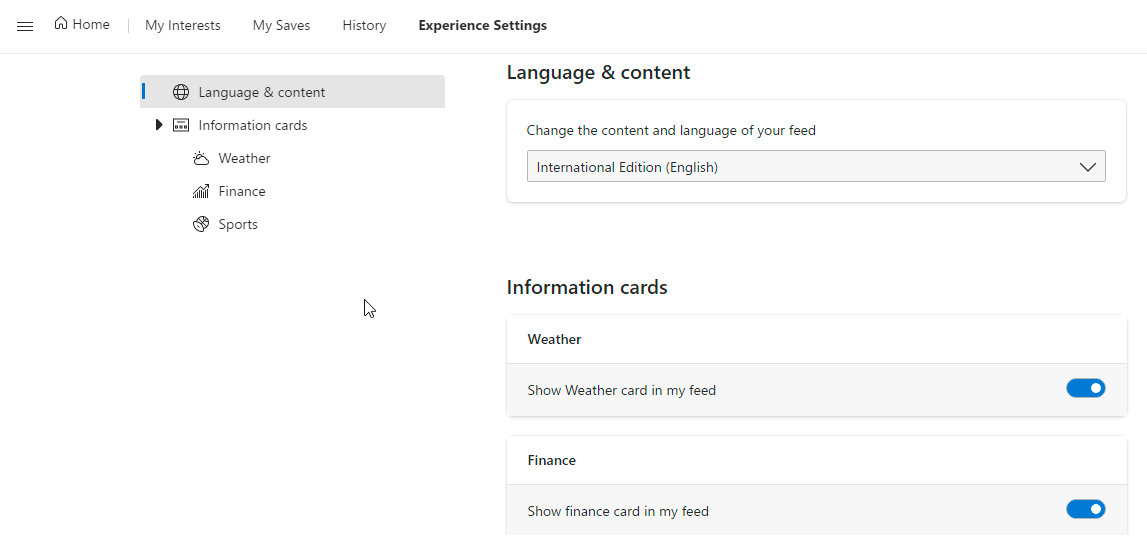Click the Home house icon
The width and height of the screenshot is (1147, 539).
click(62, 24)
